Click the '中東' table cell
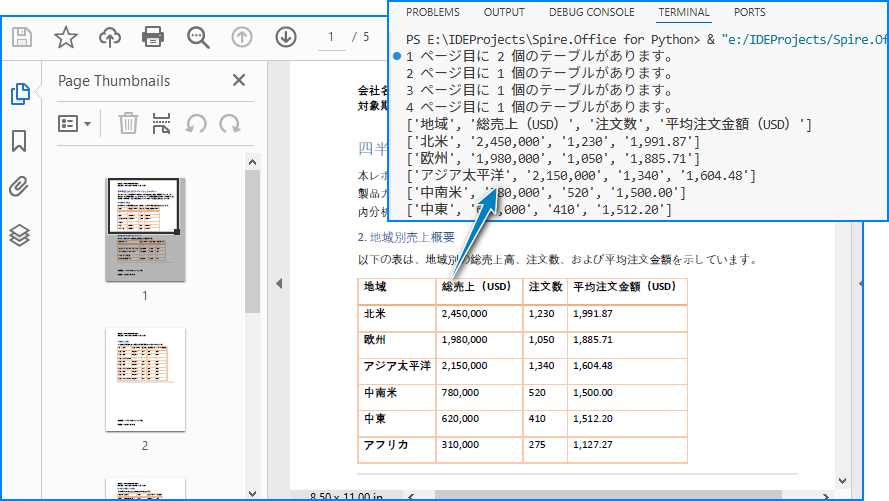Screen dimensions: 889x501 pyautogui.click(x=396, y=423)
